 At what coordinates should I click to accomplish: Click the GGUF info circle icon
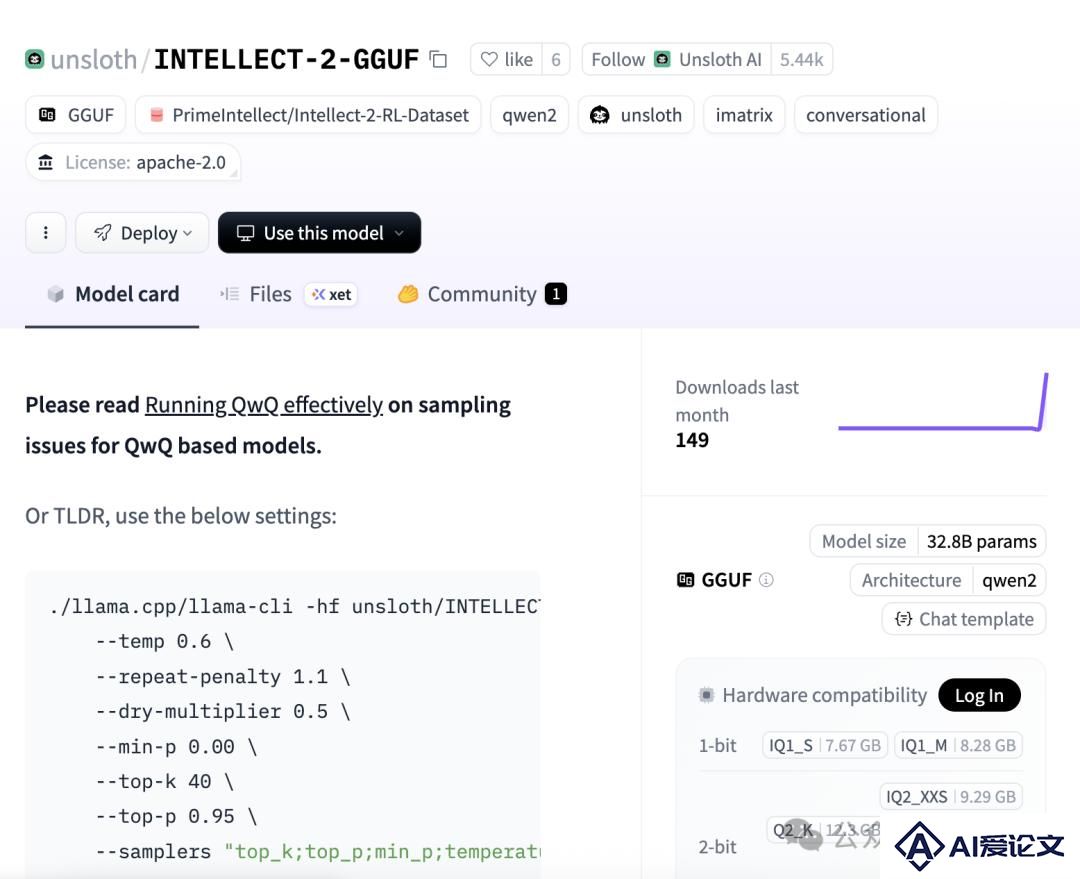(x=766, y=580)
